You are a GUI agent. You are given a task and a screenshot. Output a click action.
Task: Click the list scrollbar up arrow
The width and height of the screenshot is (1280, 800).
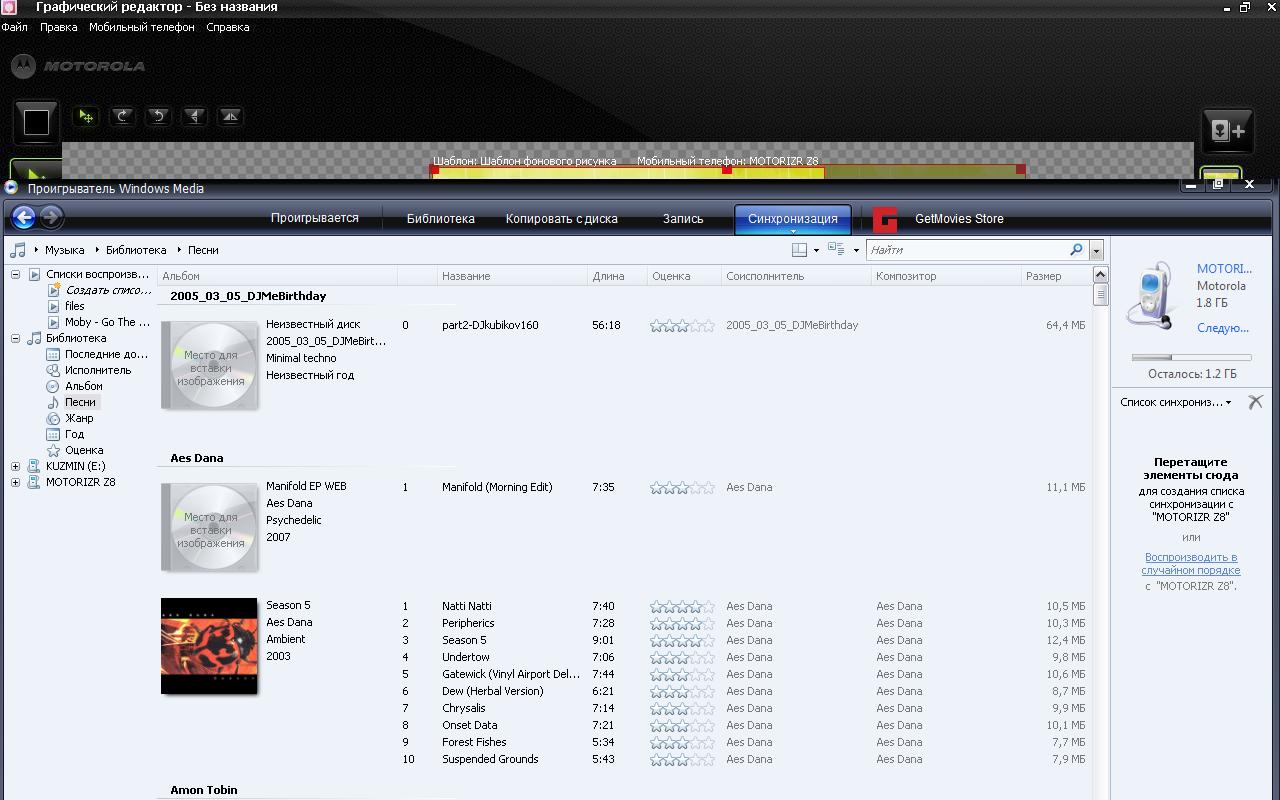point(1100,274)
